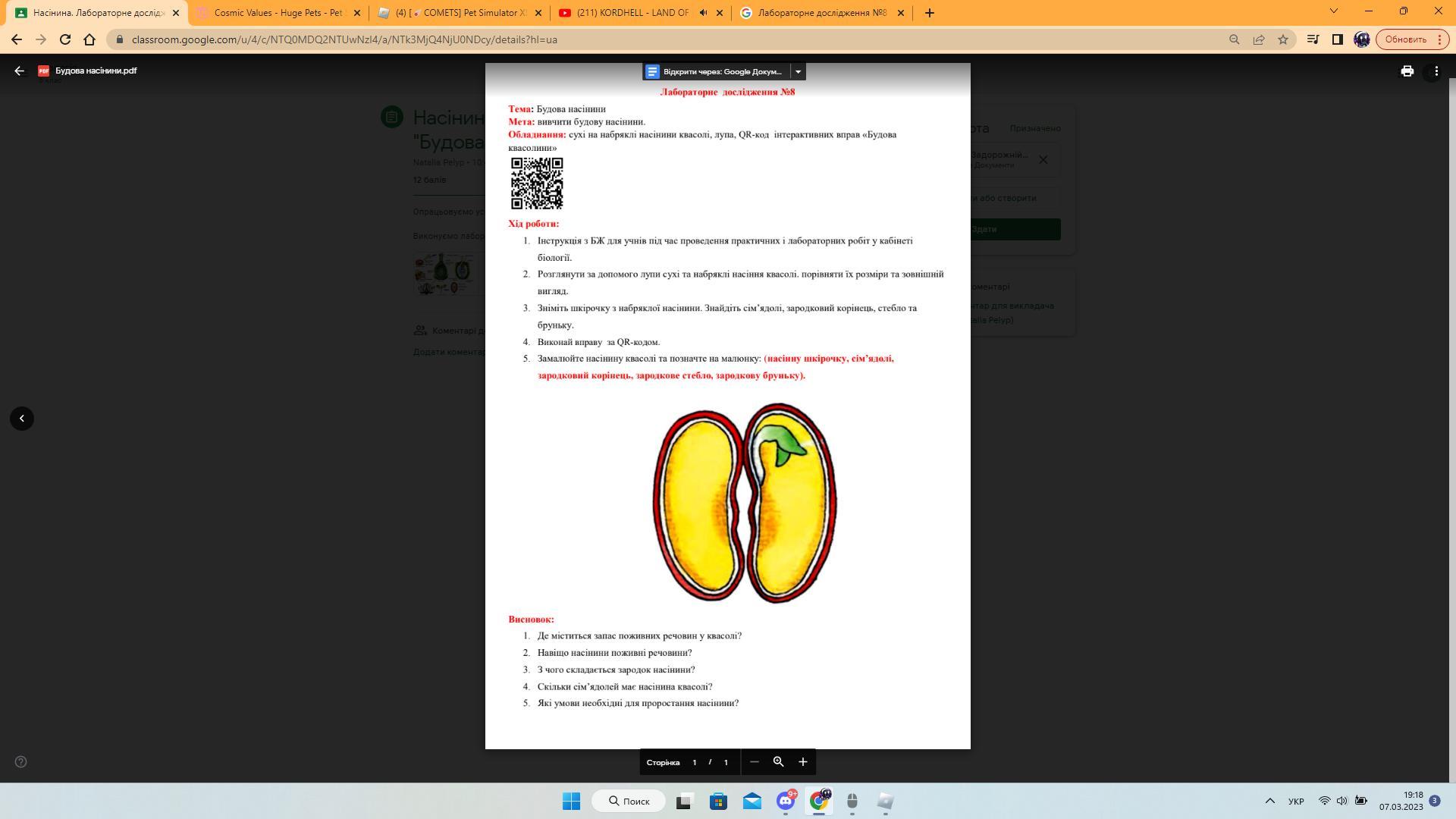Click the Обновить Chrome update button
Viewport: 1456px width, 819px height.
pos(1405,39)
